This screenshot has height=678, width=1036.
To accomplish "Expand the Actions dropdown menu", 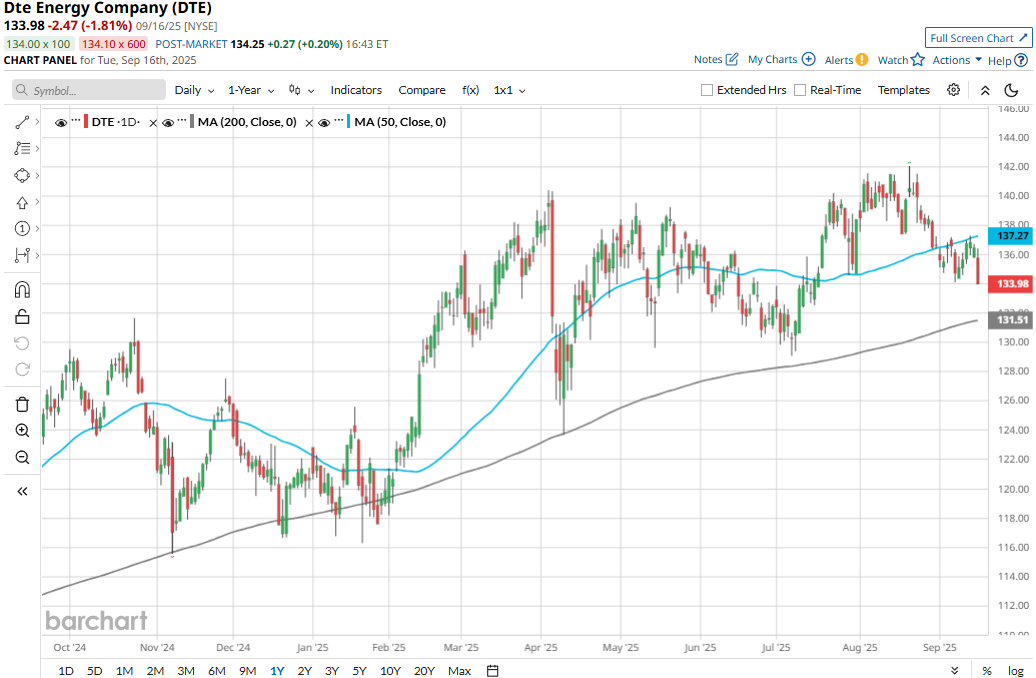I will click(957, 59).
